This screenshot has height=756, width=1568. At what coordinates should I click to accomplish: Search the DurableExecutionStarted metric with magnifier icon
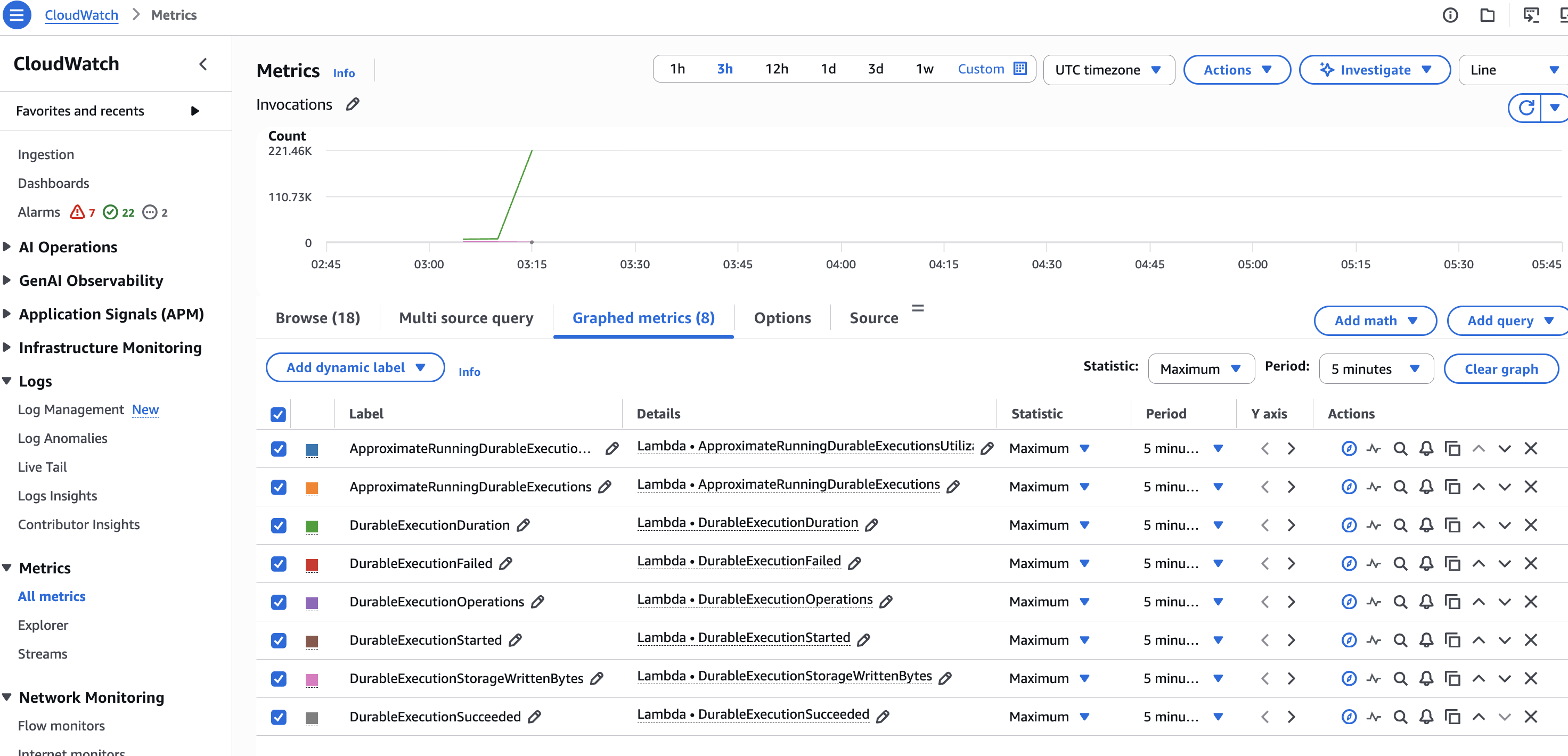coord(1400,640)
